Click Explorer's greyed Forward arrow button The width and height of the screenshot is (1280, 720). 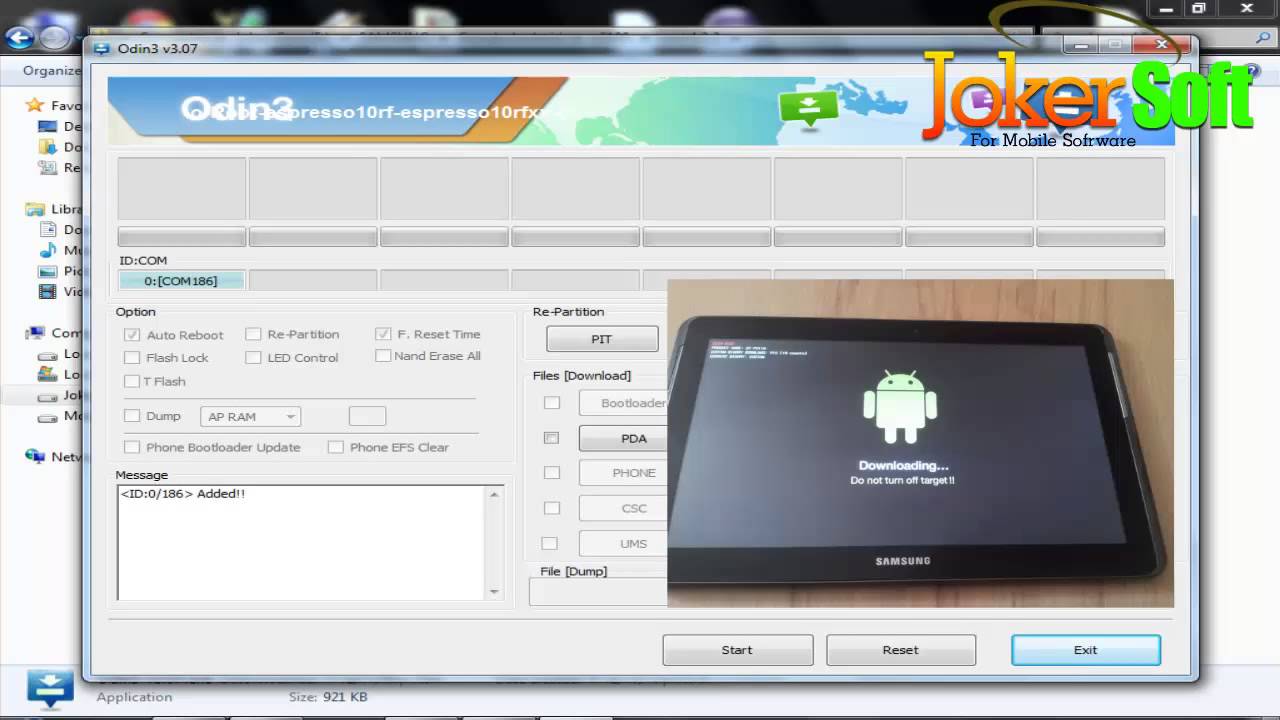click(54, 37)
